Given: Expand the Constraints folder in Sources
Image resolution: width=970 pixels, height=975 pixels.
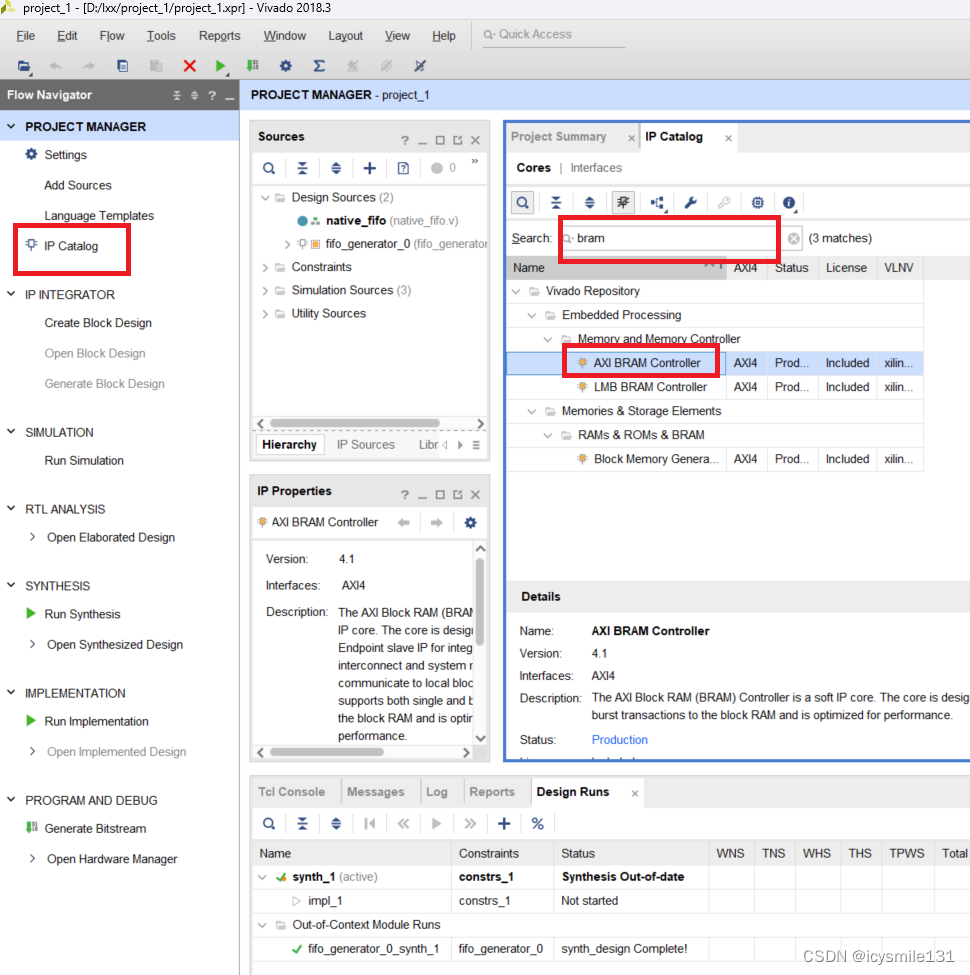Looking at the screenshot, I should [266, 267].
